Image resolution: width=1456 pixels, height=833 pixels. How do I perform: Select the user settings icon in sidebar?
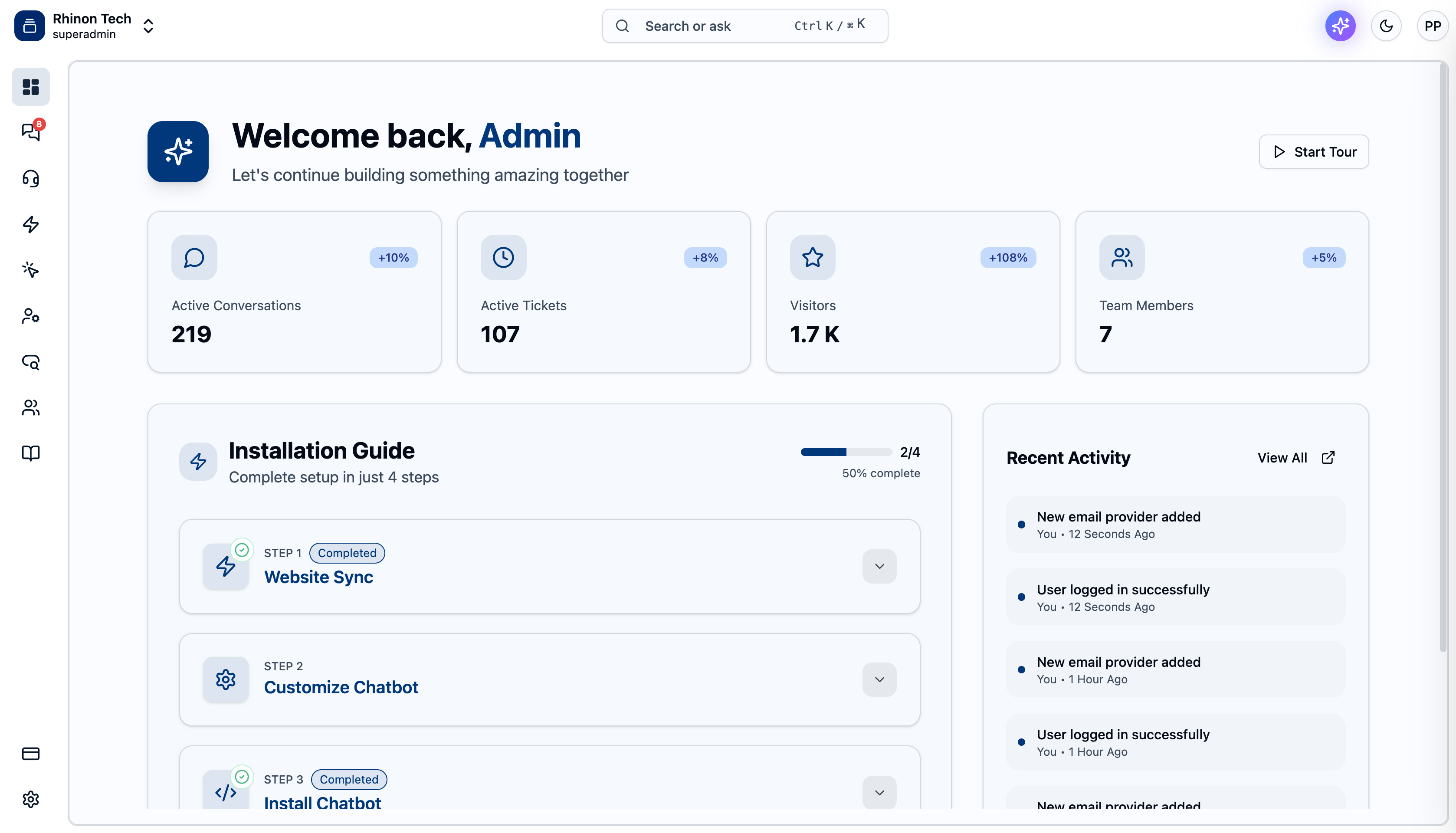[30, 316]
